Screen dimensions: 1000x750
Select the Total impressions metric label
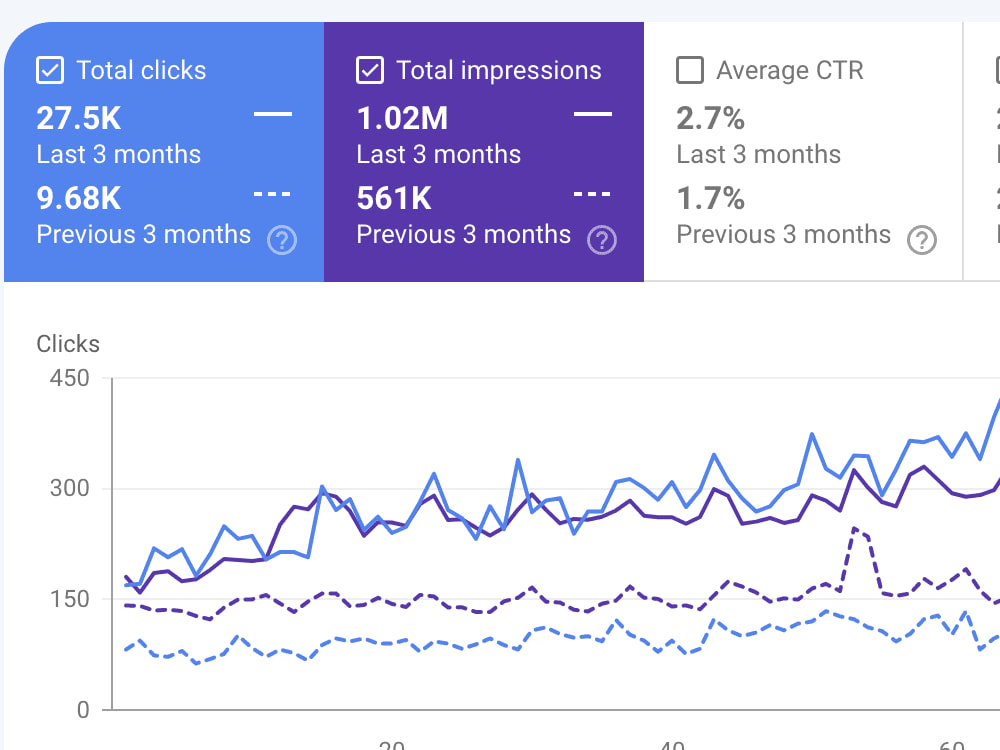click(x=499, y=70)
